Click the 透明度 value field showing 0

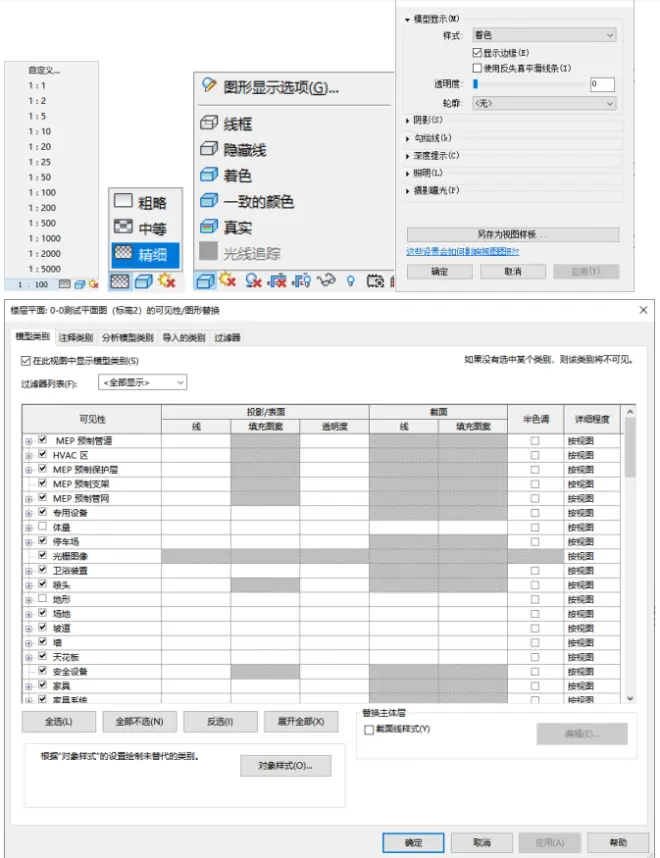602,84
